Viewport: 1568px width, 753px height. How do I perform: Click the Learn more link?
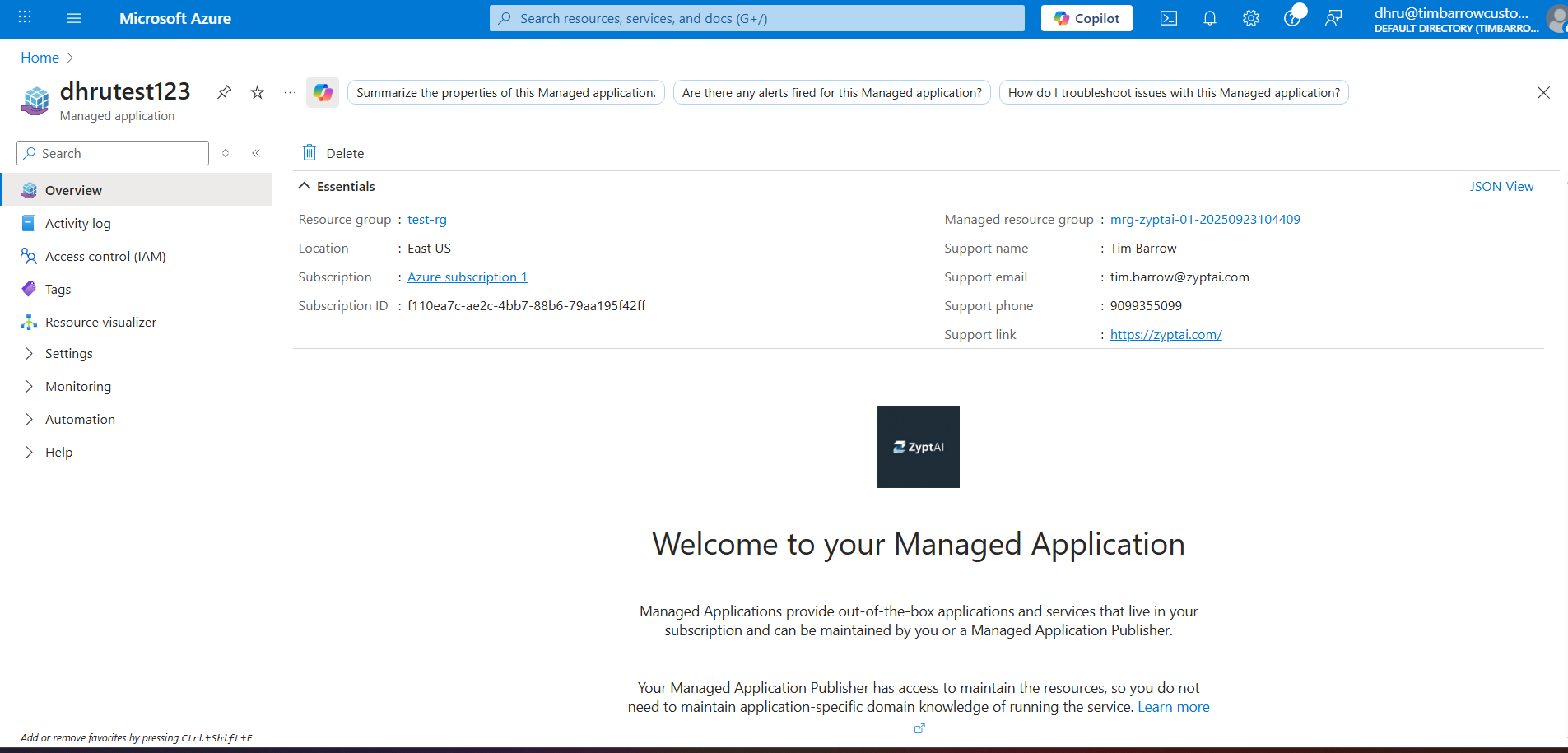[1174, 707]
